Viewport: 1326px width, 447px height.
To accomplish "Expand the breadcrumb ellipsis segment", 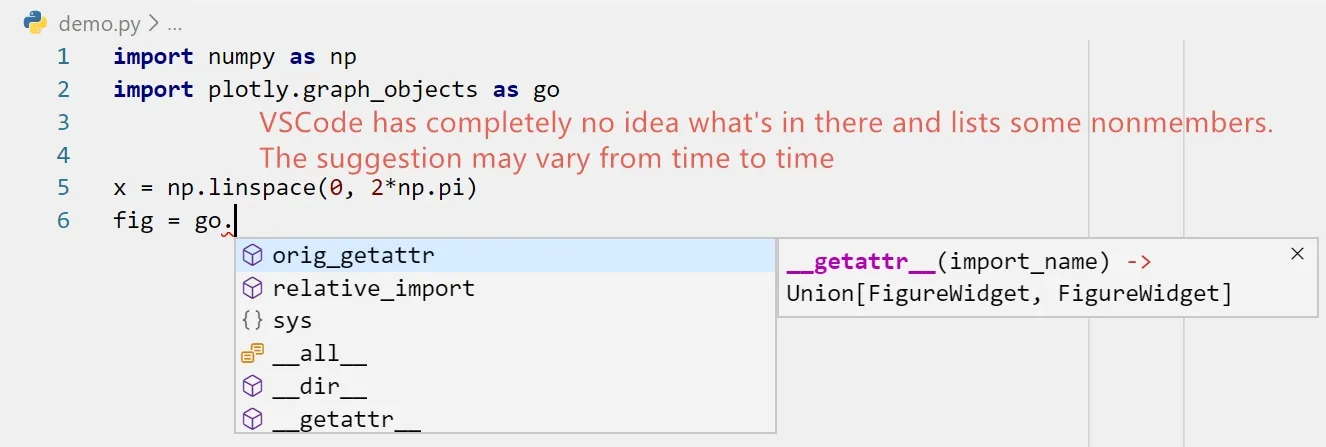I will [174, 22].
